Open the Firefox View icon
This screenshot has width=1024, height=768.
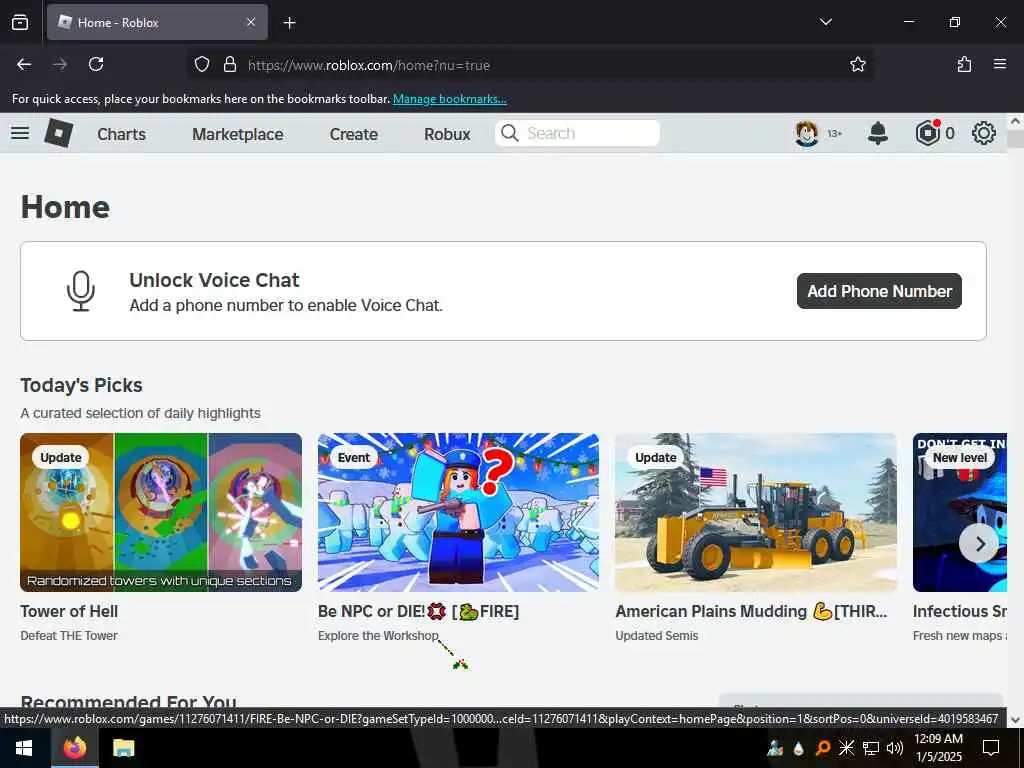(x=20, y=23)
